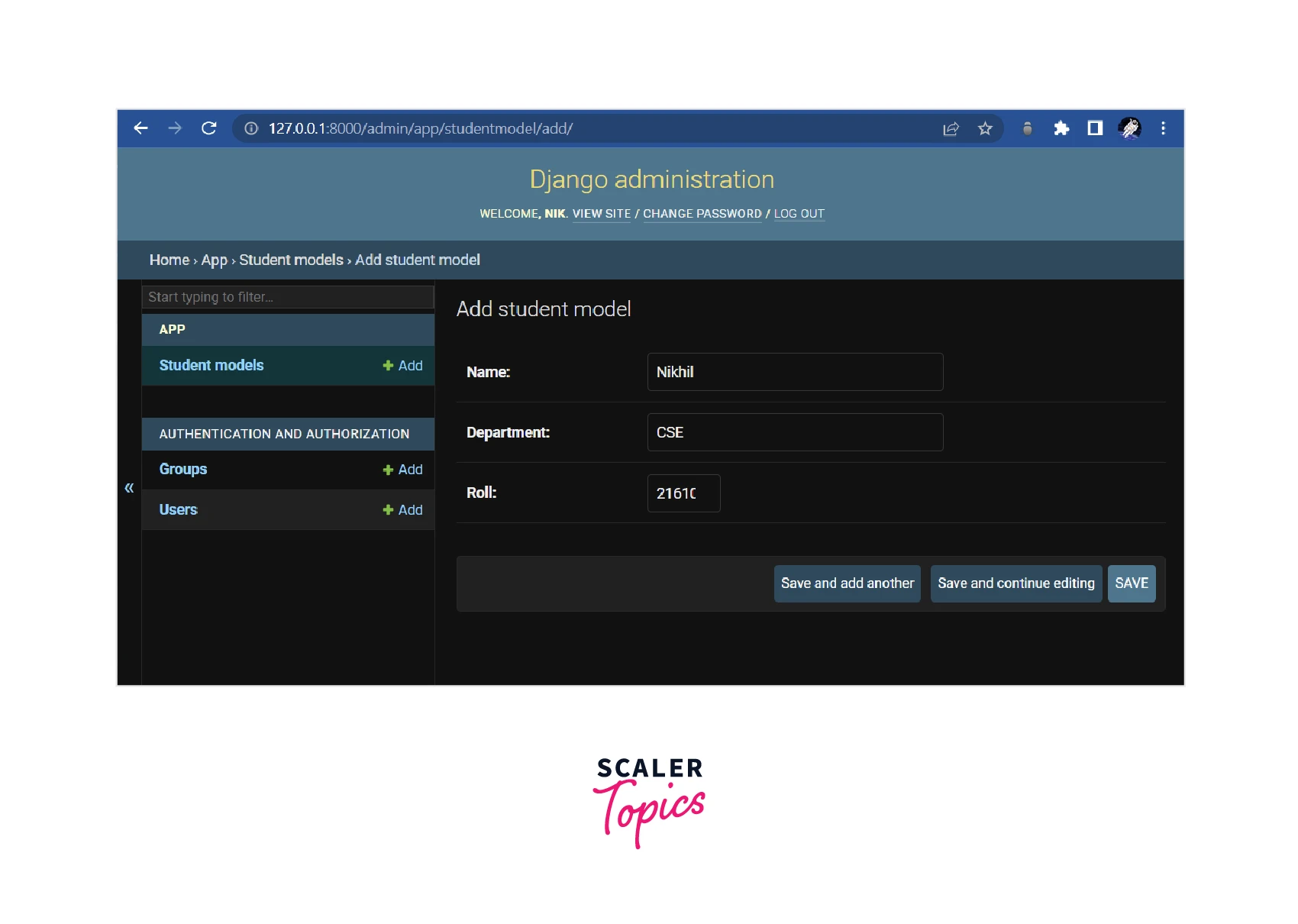
Task: Click the share page icon
Action: pyautogui.click(x=951, y=128)
